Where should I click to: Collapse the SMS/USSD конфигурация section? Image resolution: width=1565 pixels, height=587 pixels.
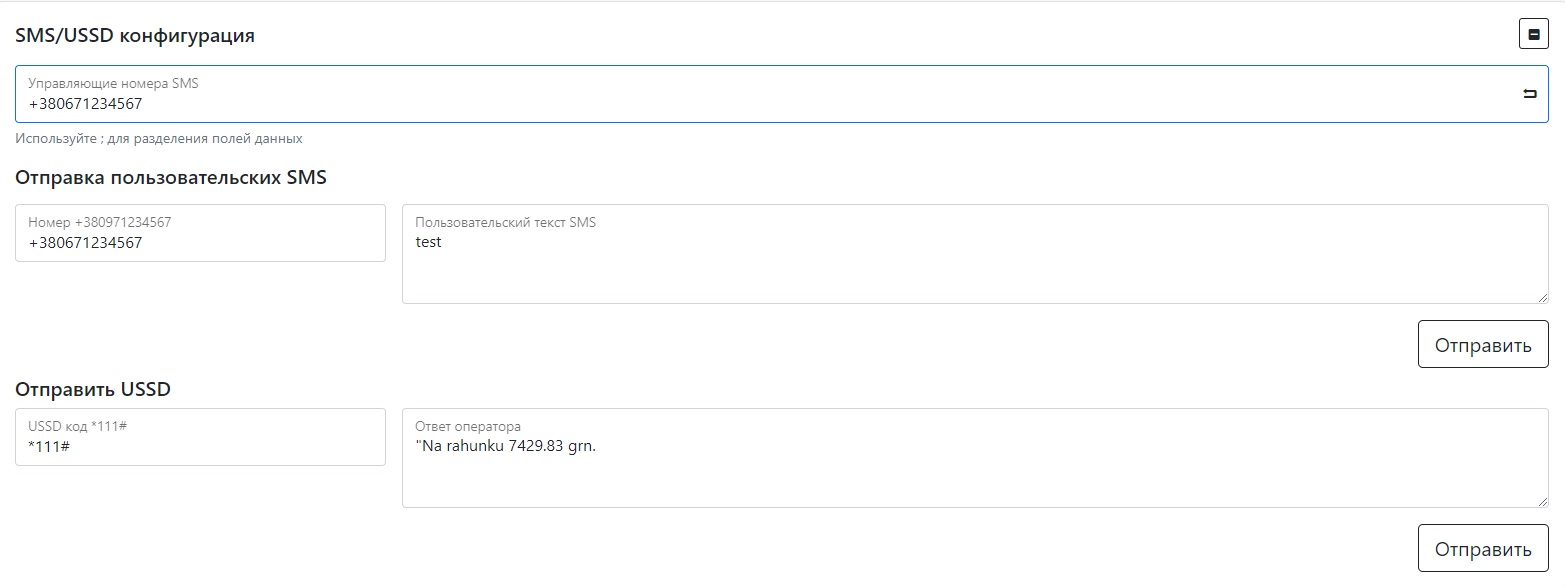click(1533, 34)
